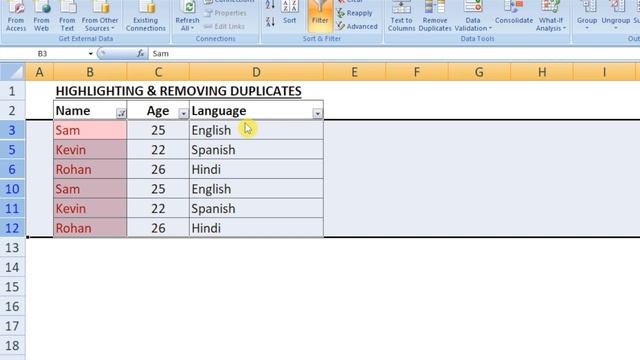The width and height of the screenshot is (640, 360).
Task: Click the Name Box showing B3
Action: [42, 53]
